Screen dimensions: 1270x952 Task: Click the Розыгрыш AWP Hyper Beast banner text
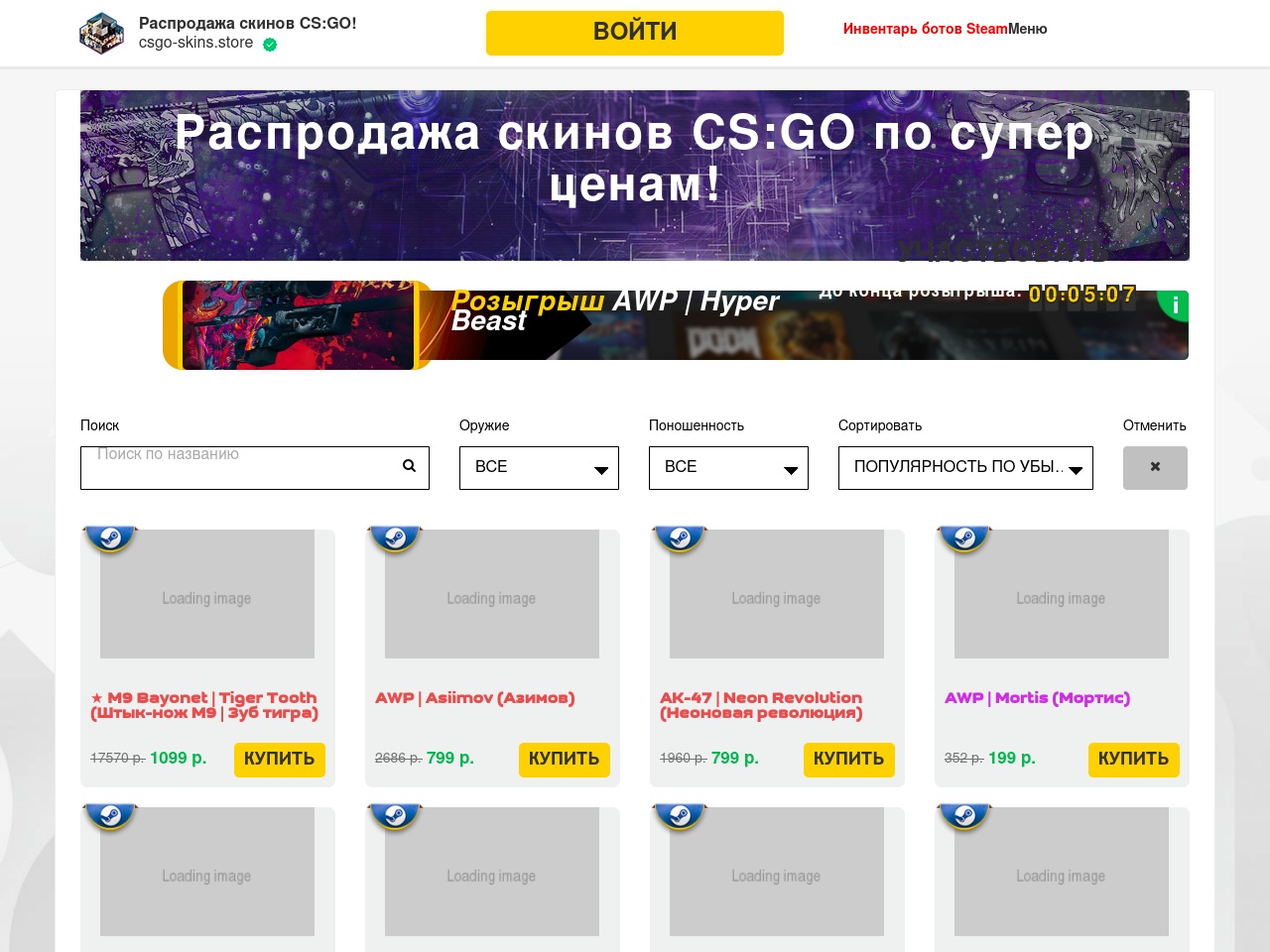(x=615, y=310)
